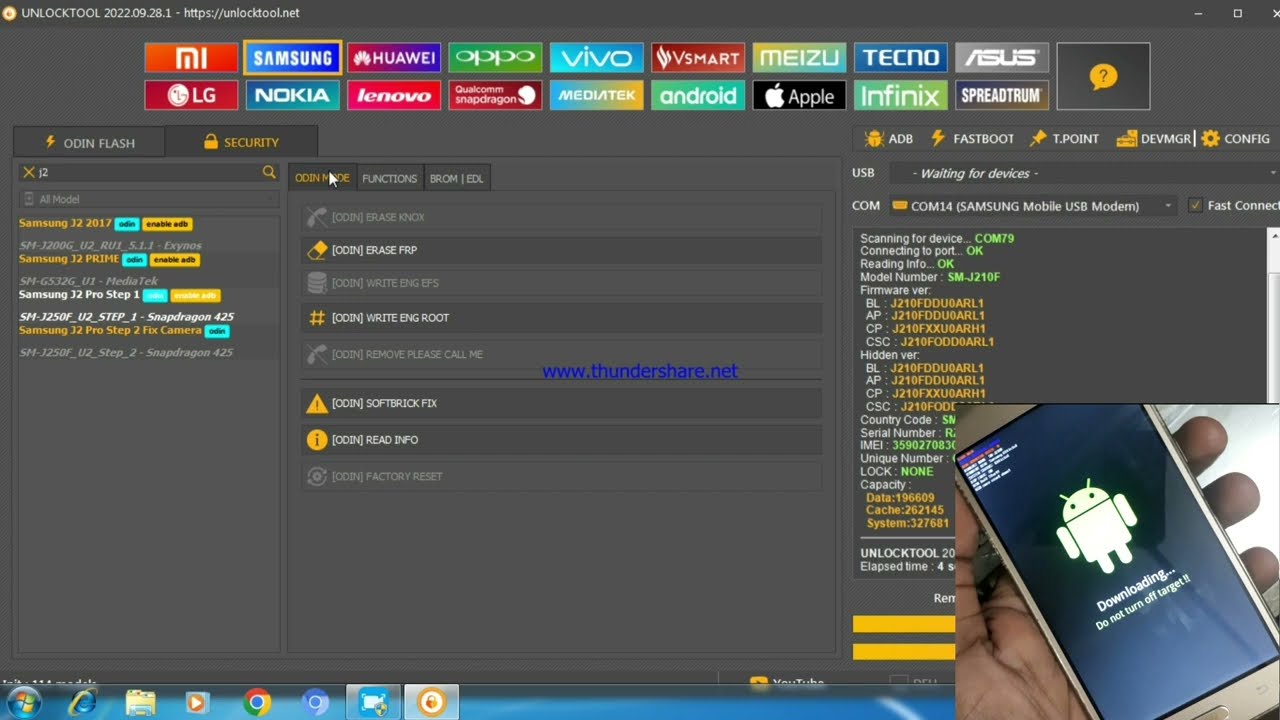Viewport: 1280px width, 720px height.
Task: Select the Vivo brand icon
Action: point(597,58)
